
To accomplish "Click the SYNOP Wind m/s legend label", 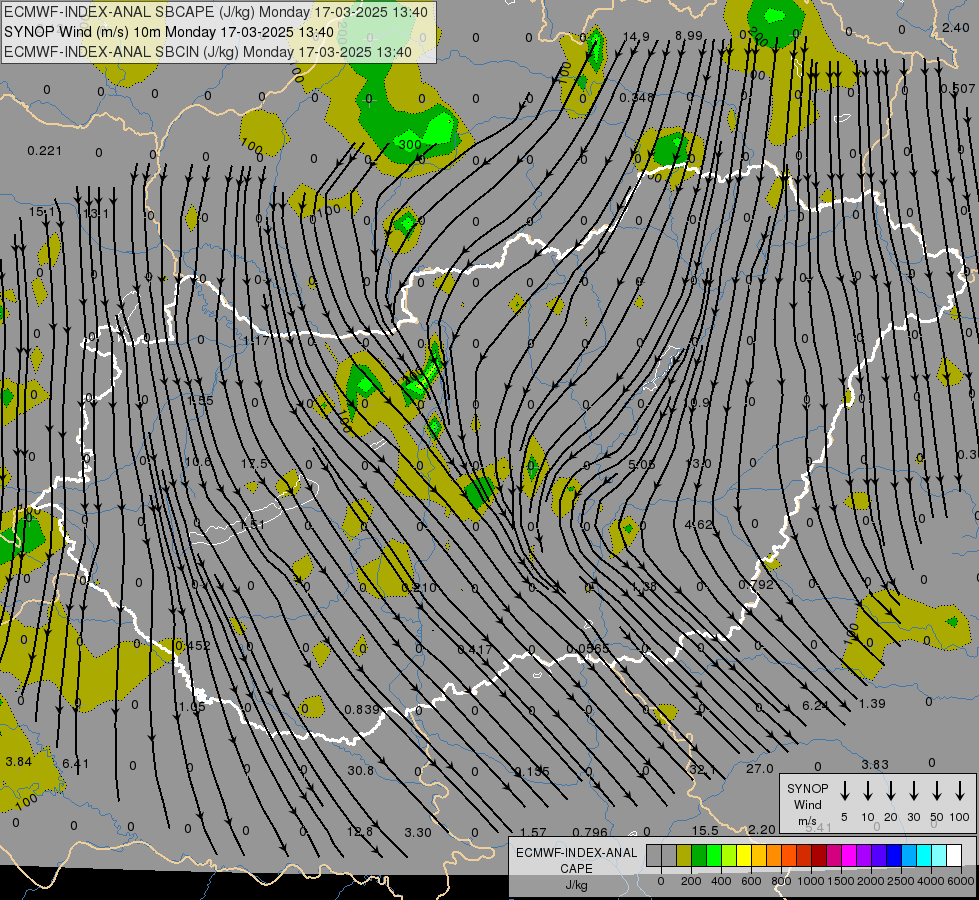I will click(807, 804).
